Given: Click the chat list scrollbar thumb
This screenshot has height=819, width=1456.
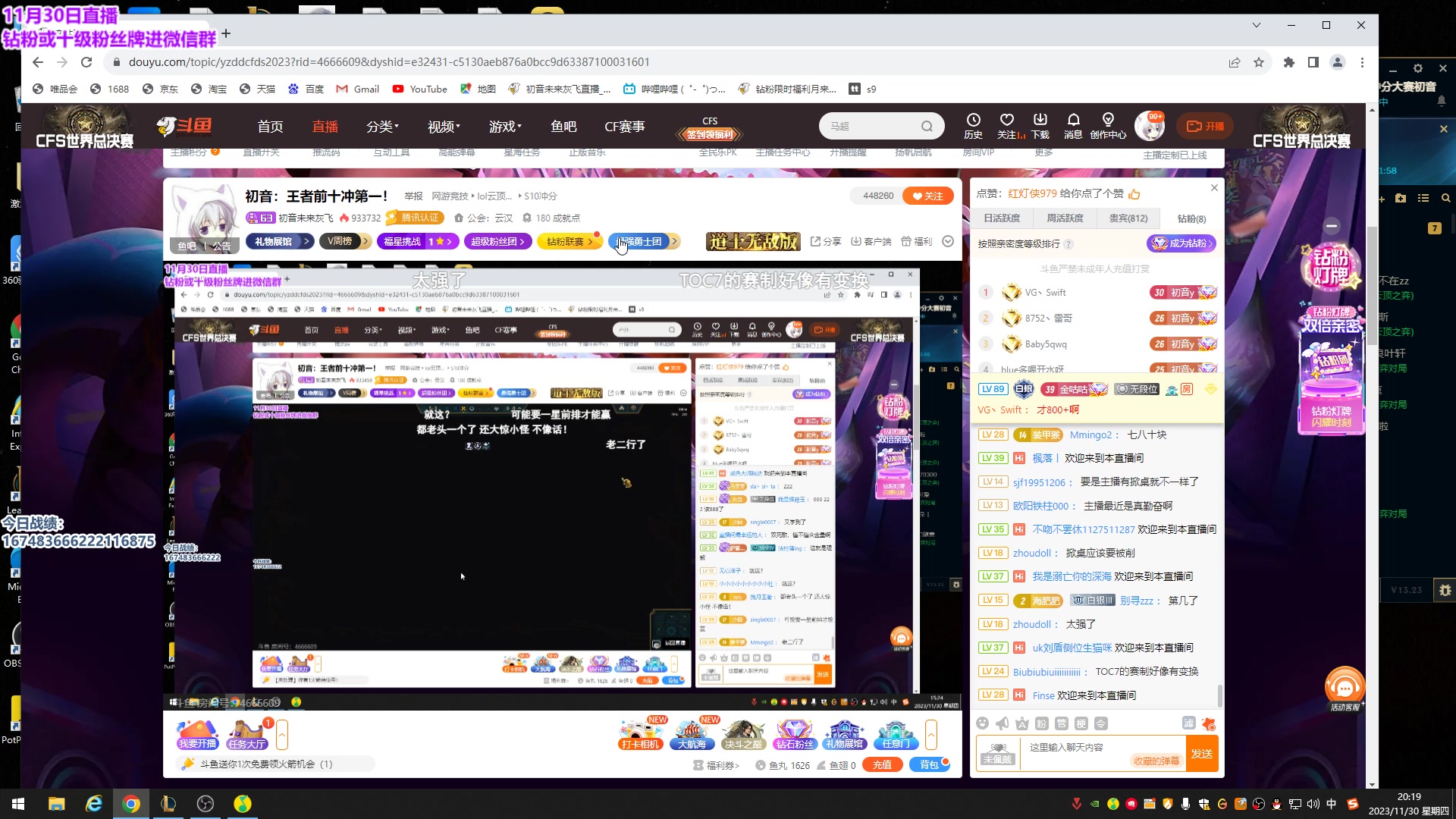Looking at the screenshot, I should coord(1219,695).
